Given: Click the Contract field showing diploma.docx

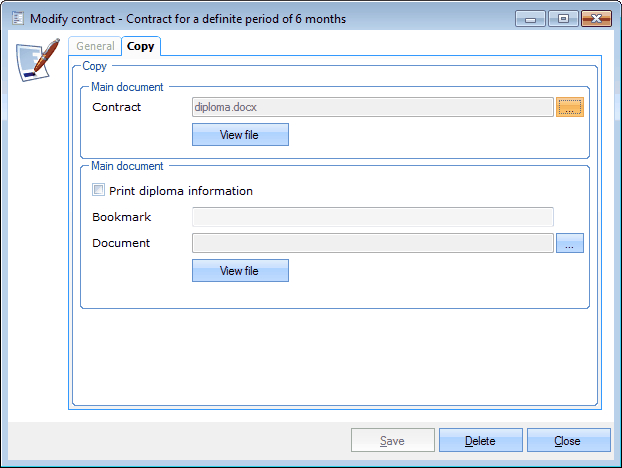Looking at the screenshot, I should [372, 107].
